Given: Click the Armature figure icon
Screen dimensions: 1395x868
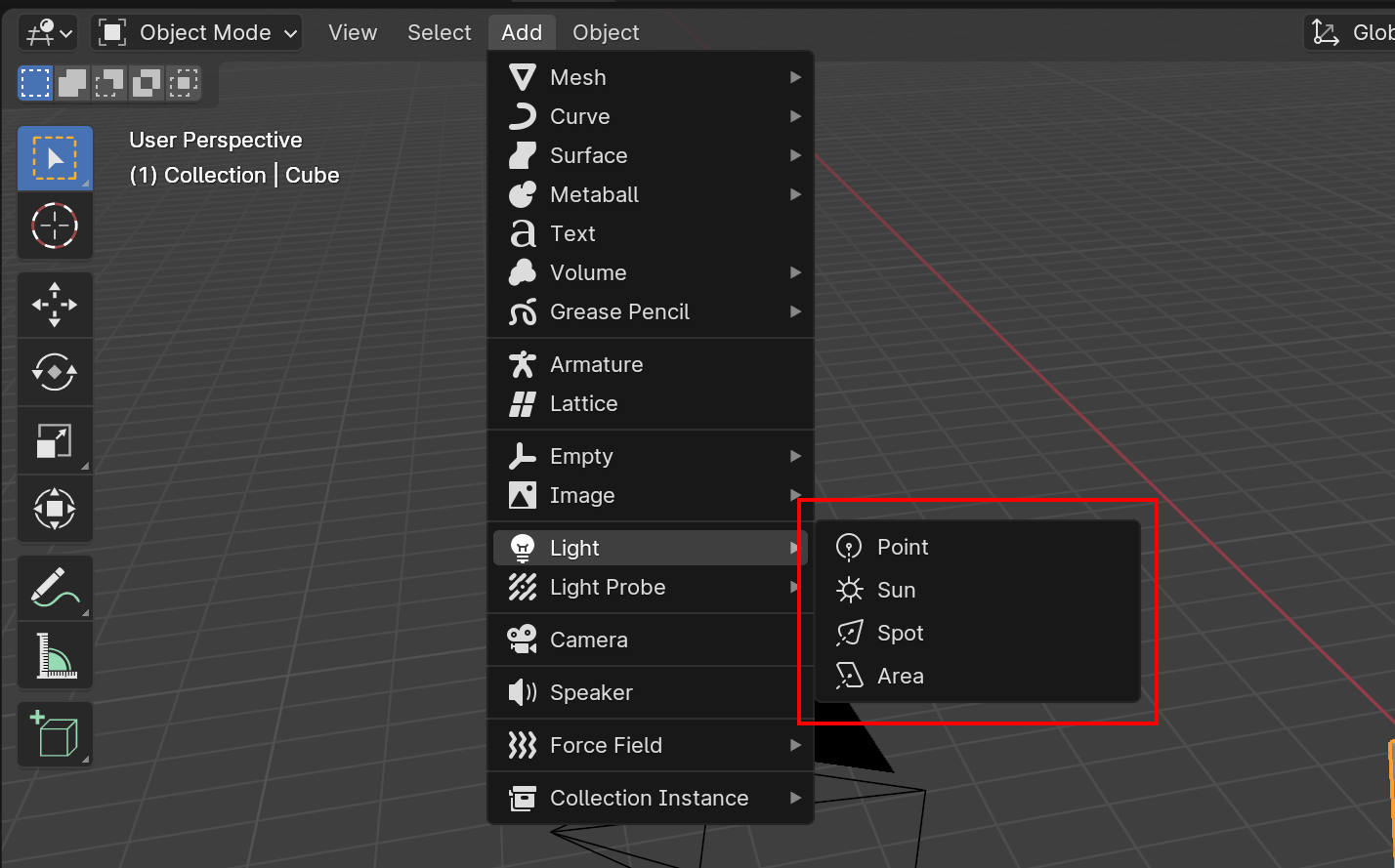Looking at the screenshot, I should coord(523,364).
